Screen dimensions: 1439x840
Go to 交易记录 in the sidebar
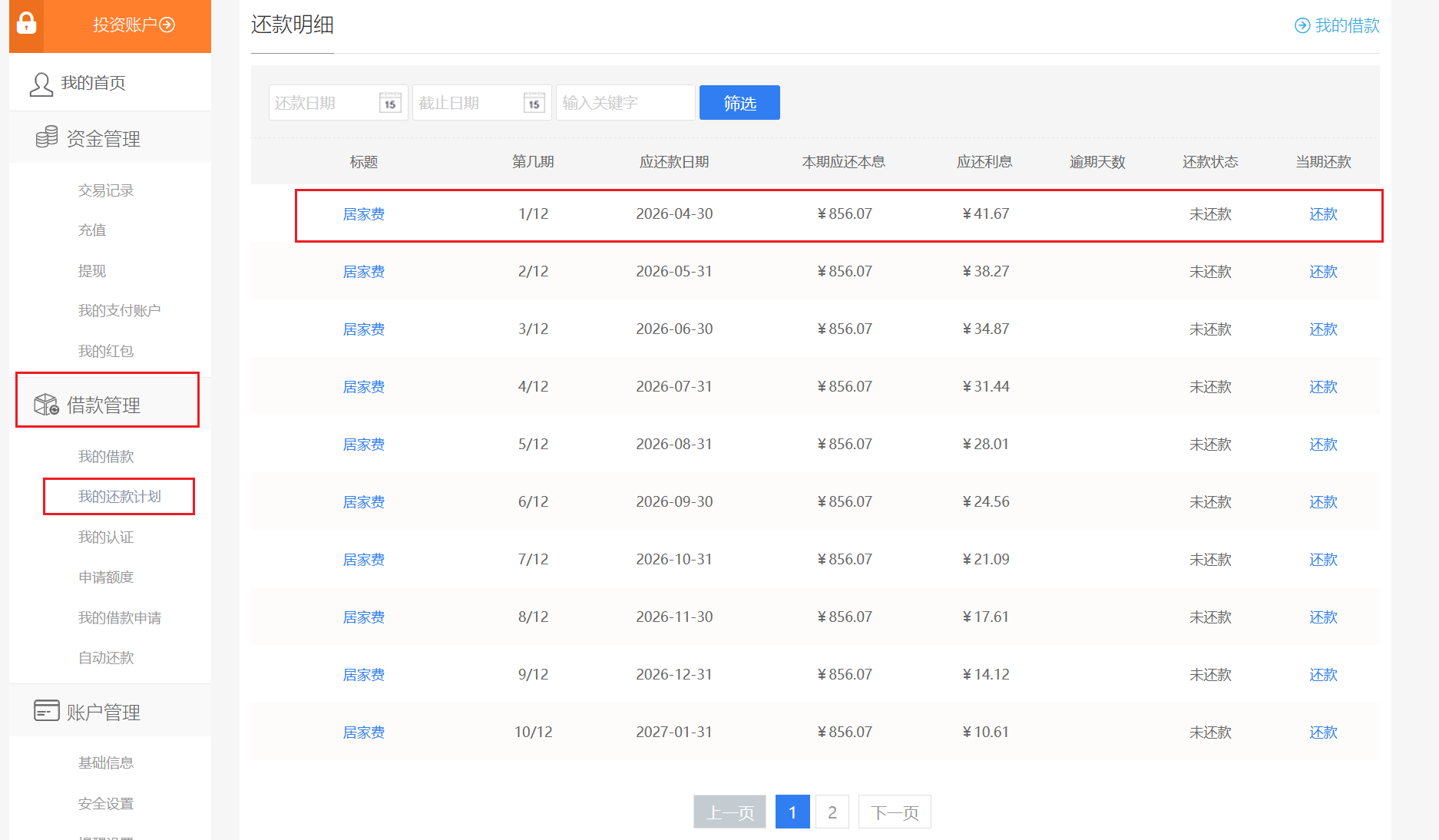point(106,190)
